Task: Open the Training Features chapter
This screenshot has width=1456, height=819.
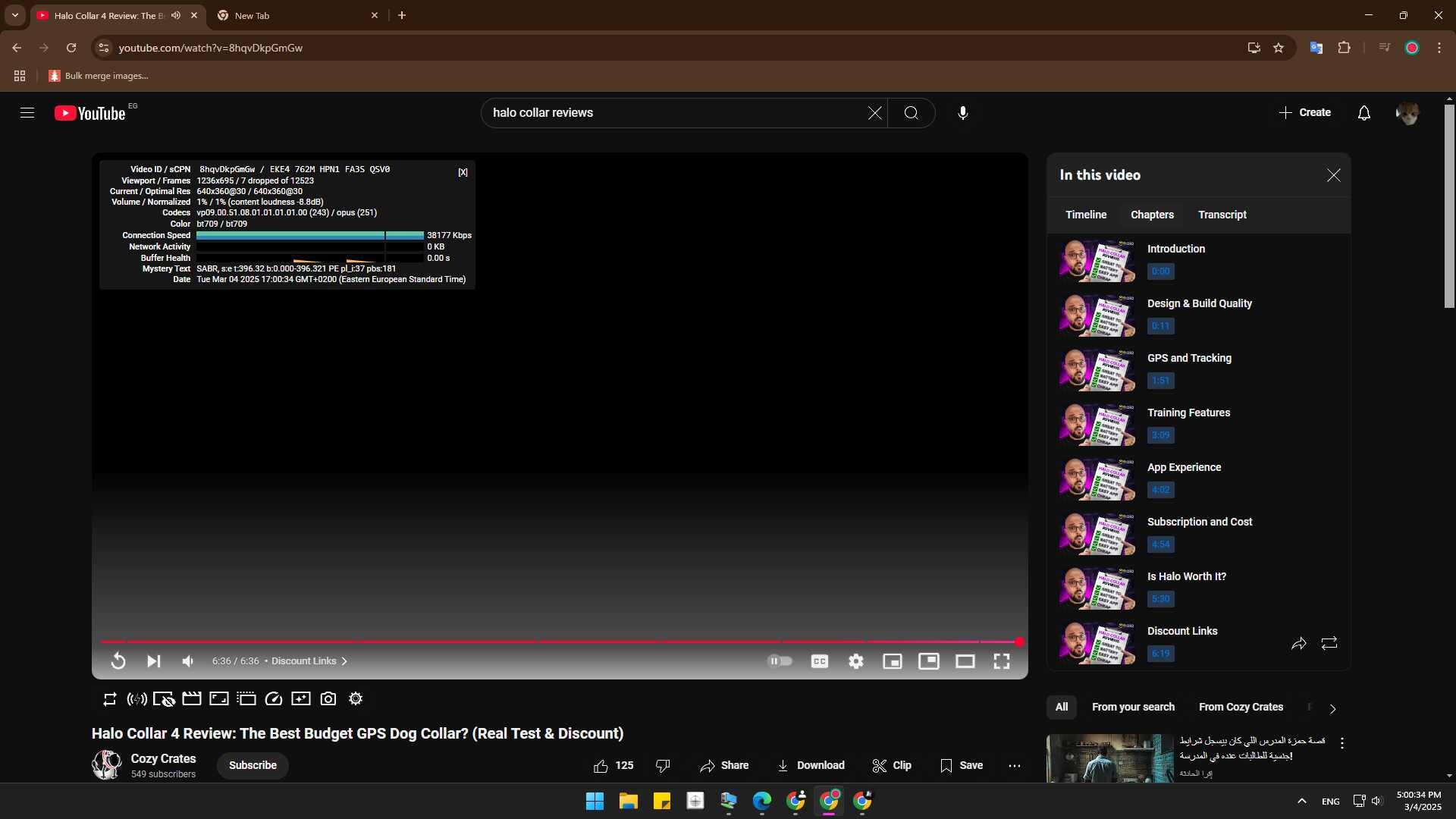Action: pos(1198,425)
